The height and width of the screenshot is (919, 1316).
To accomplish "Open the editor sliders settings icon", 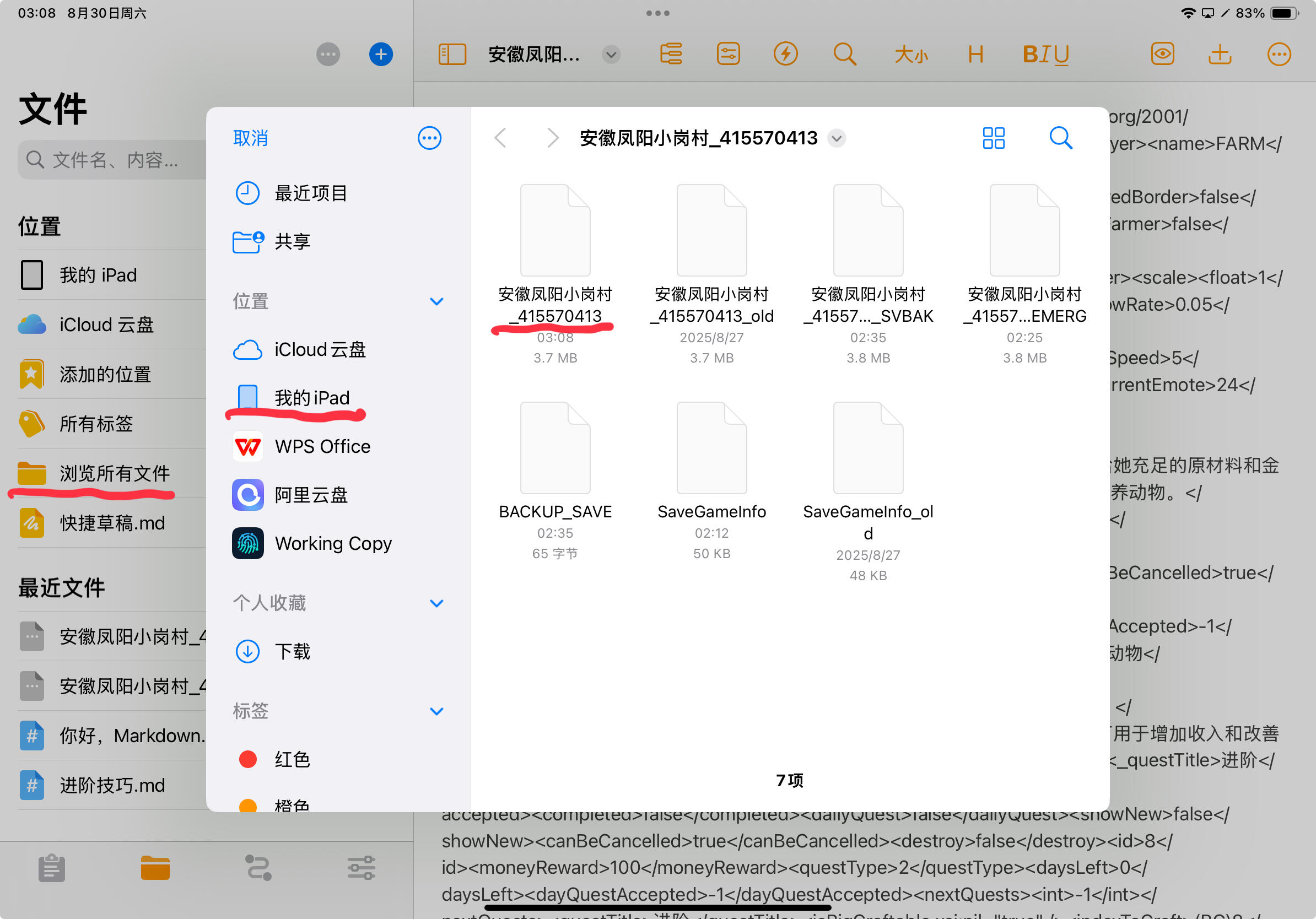I will click(x=728, y=55).
